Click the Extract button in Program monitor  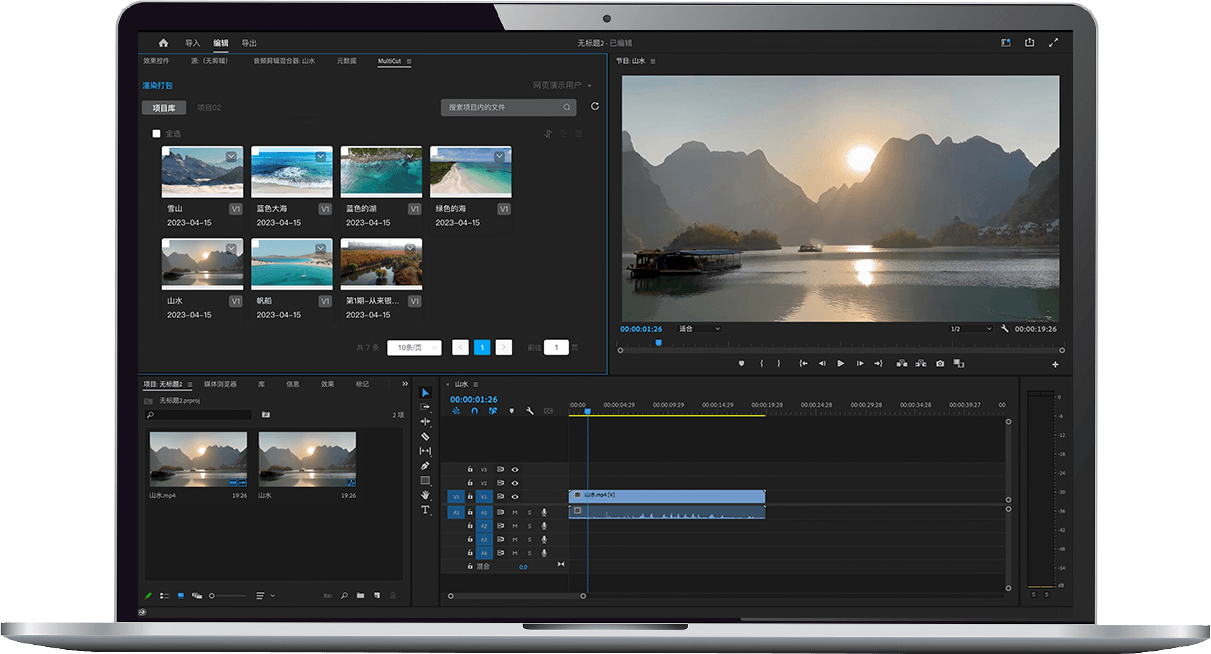click(921, 363)
